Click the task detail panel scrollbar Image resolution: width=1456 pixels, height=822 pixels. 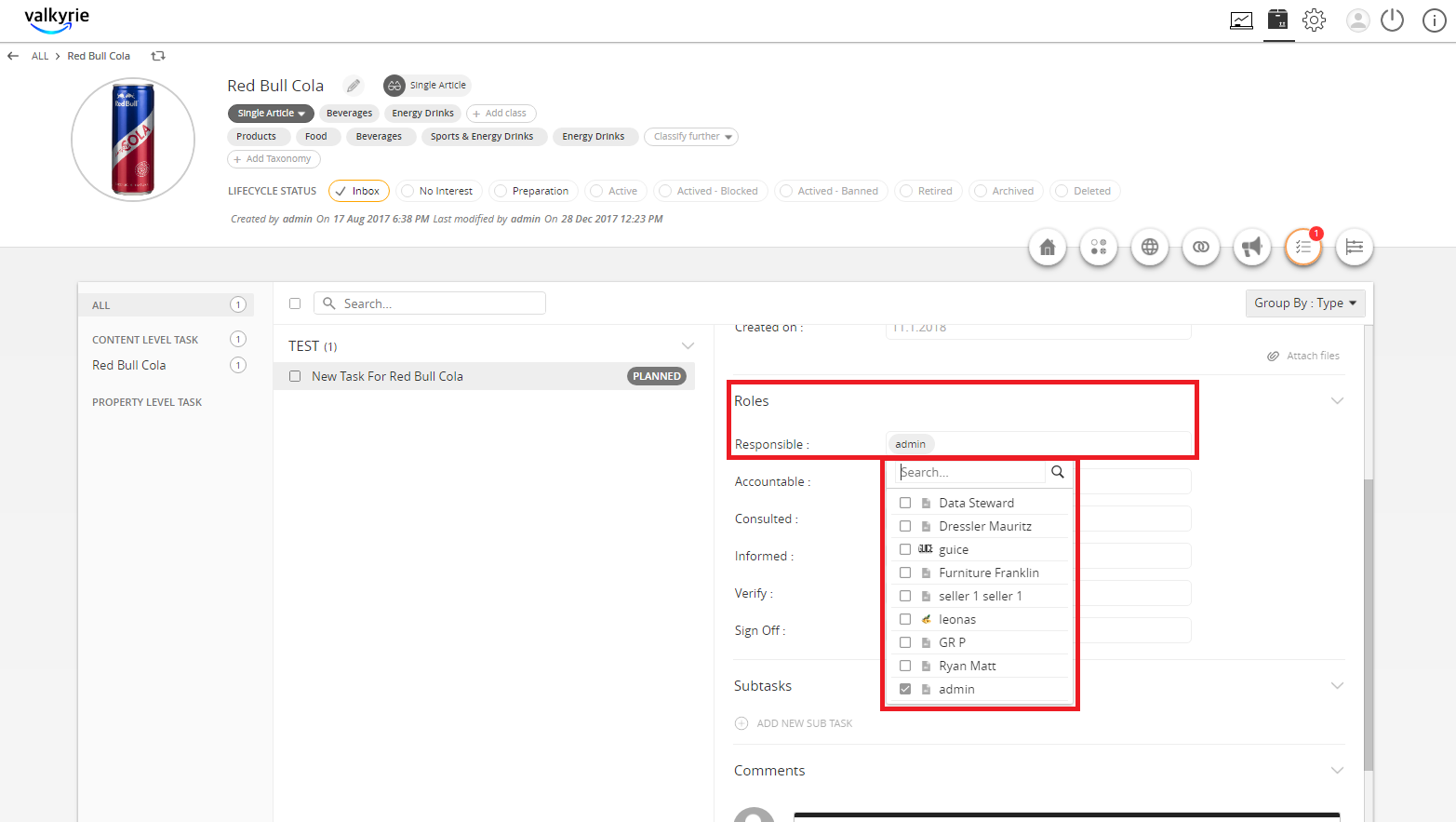(x=1368, y=624)
